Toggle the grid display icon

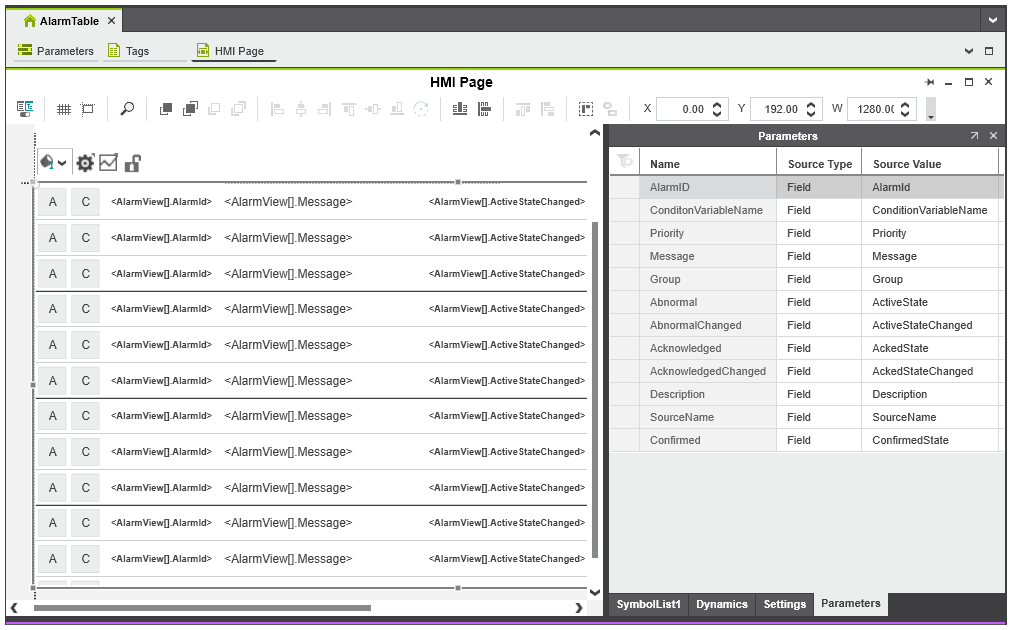click(63, 109)
